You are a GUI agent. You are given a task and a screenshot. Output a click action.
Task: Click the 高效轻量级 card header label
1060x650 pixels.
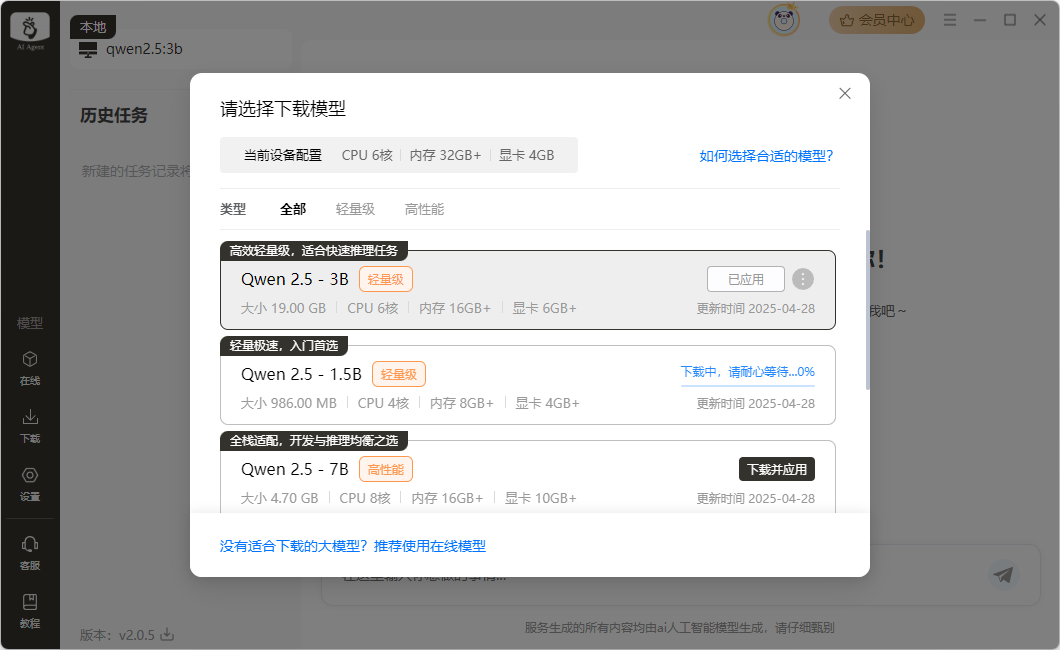(314, 251)
